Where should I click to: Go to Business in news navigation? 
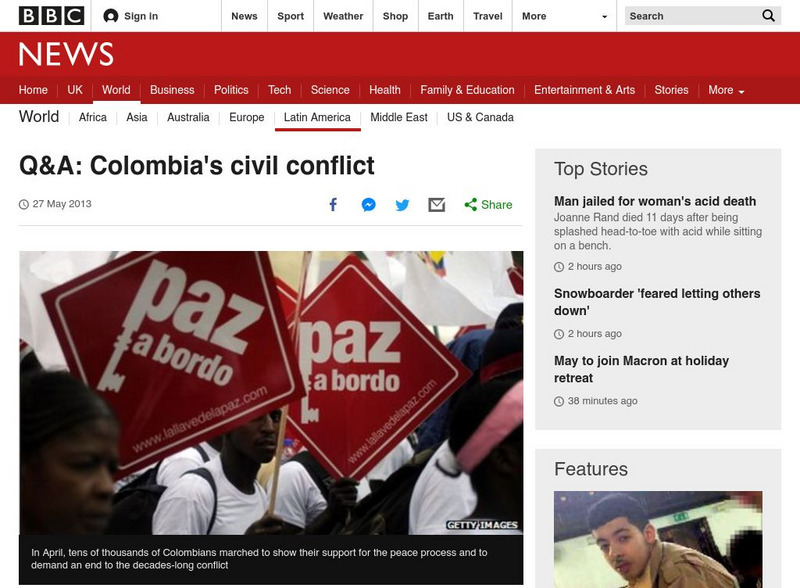[x=172, y=90]
